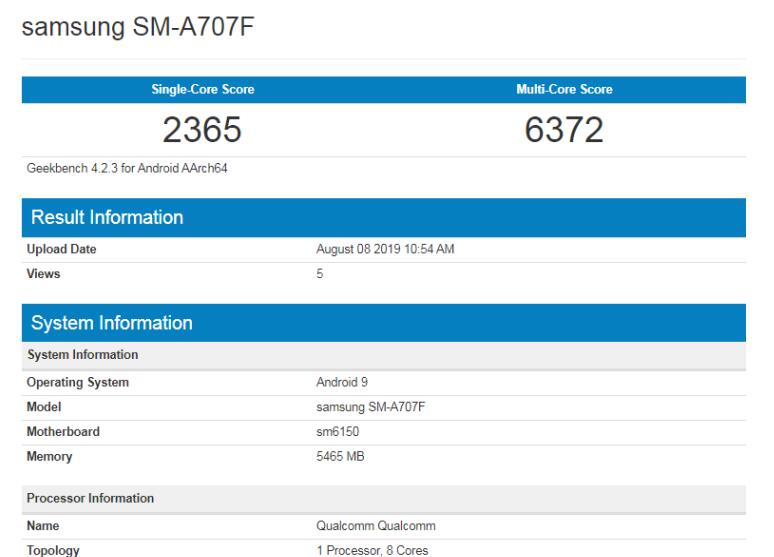Select the August 08 2019 10:54 AM value
The height and width of the screenshot is (557, 774).
[x=385, y=249]
